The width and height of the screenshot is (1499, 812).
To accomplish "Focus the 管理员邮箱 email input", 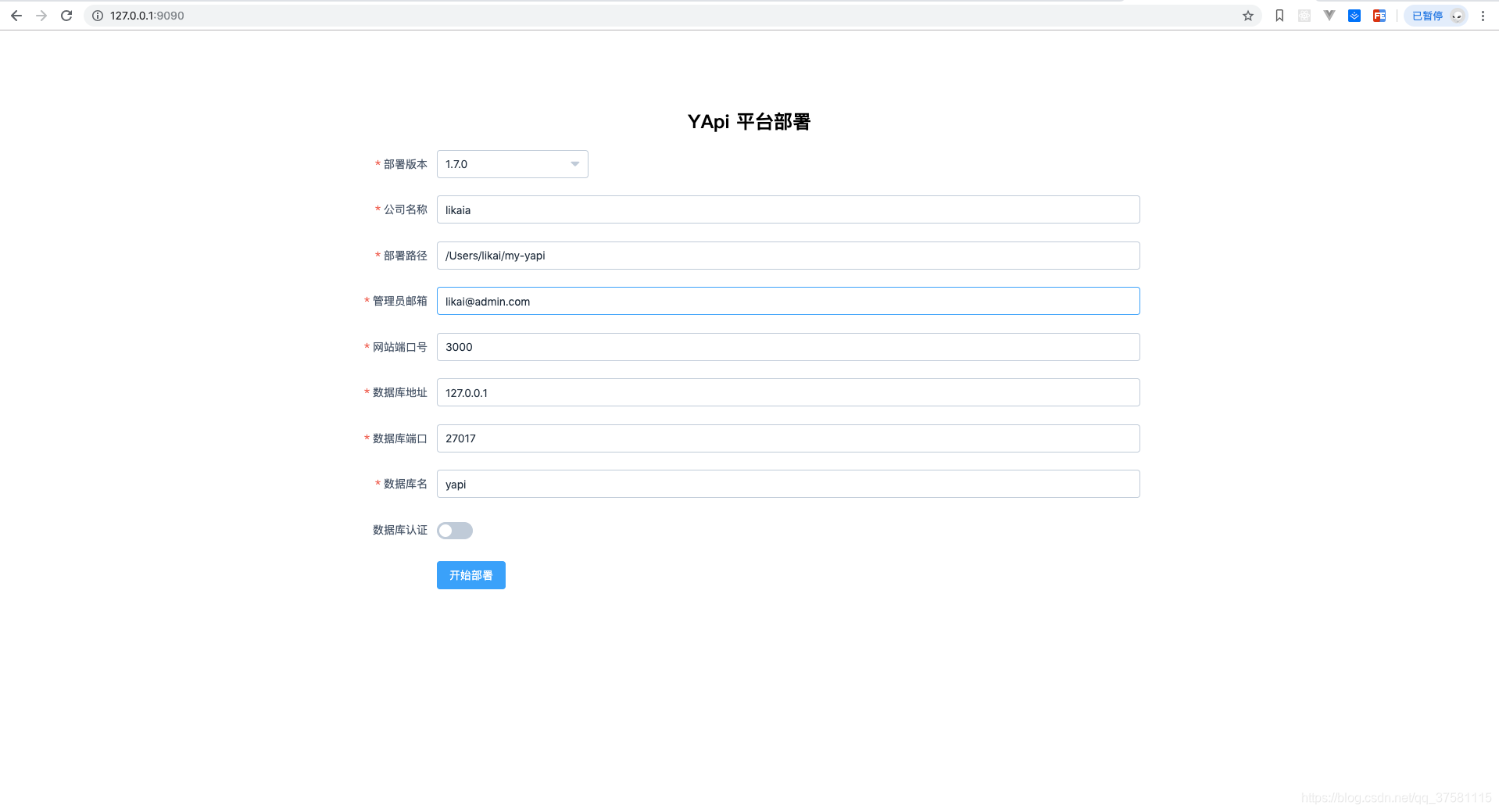I will (789, 301).
